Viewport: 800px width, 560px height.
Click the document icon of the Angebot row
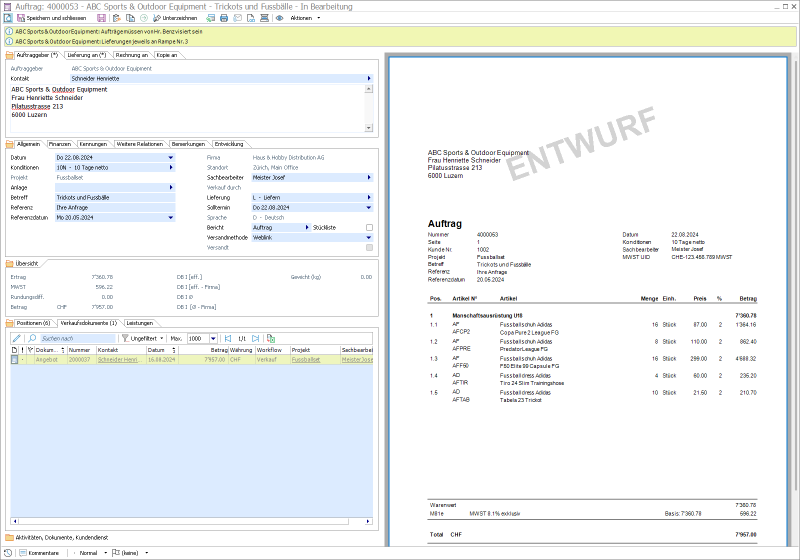(x=14, y=360)
